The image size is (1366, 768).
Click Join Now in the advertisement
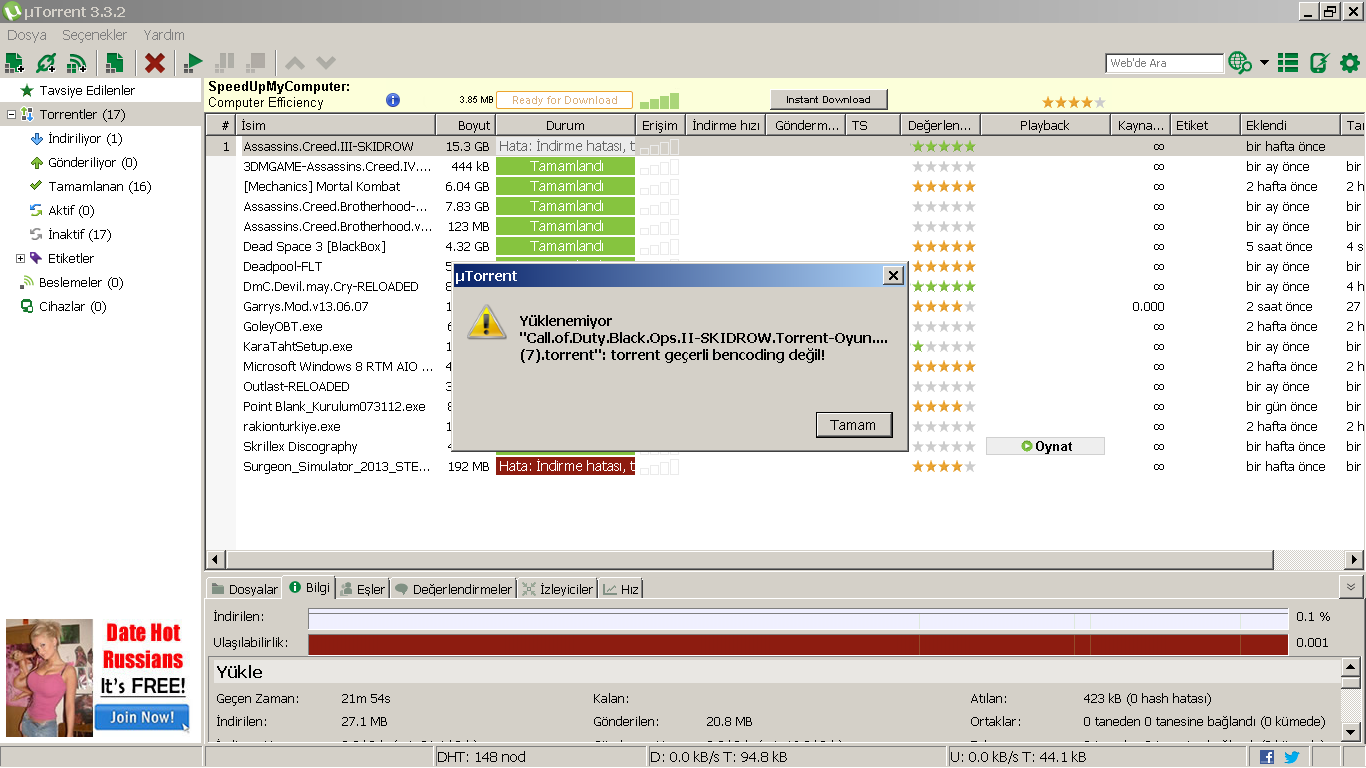[x=141, y=717]
